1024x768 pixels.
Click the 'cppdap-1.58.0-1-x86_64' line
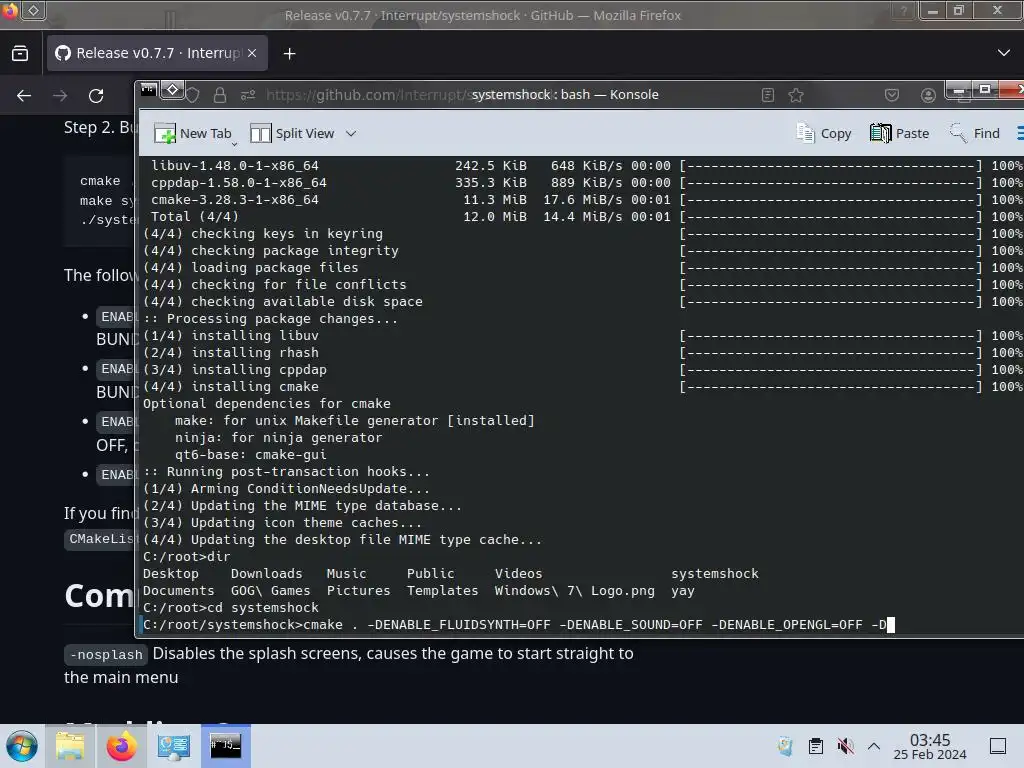(x=238, y=183)
